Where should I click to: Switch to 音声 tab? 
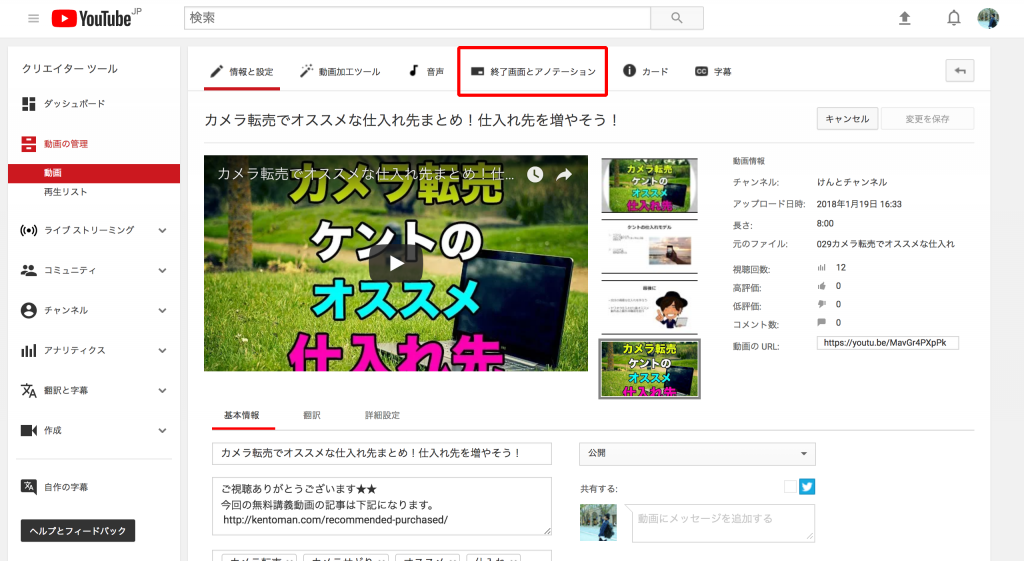pos(426,72)
